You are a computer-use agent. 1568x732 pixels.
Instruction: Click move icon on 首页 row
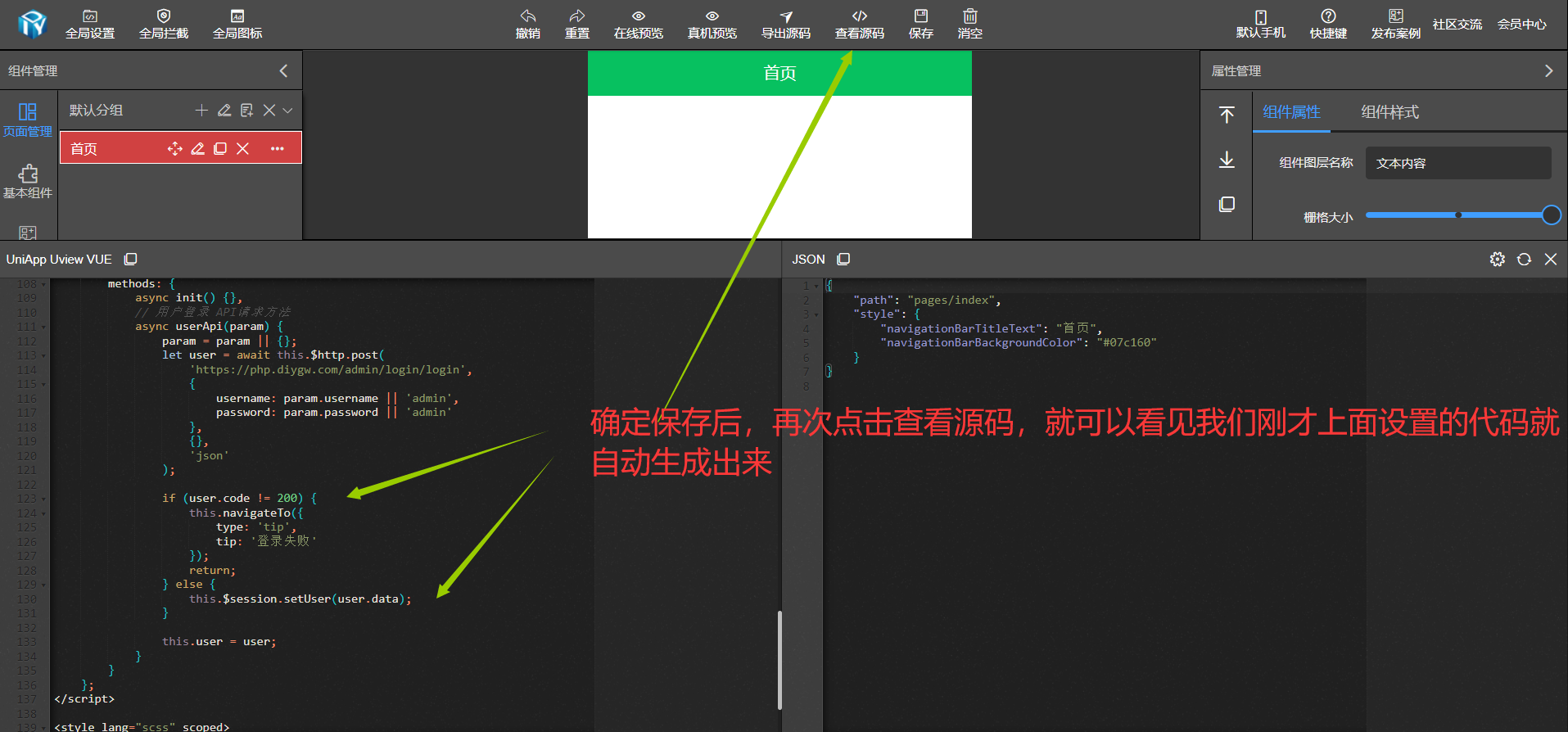click(x=174, y=148)
